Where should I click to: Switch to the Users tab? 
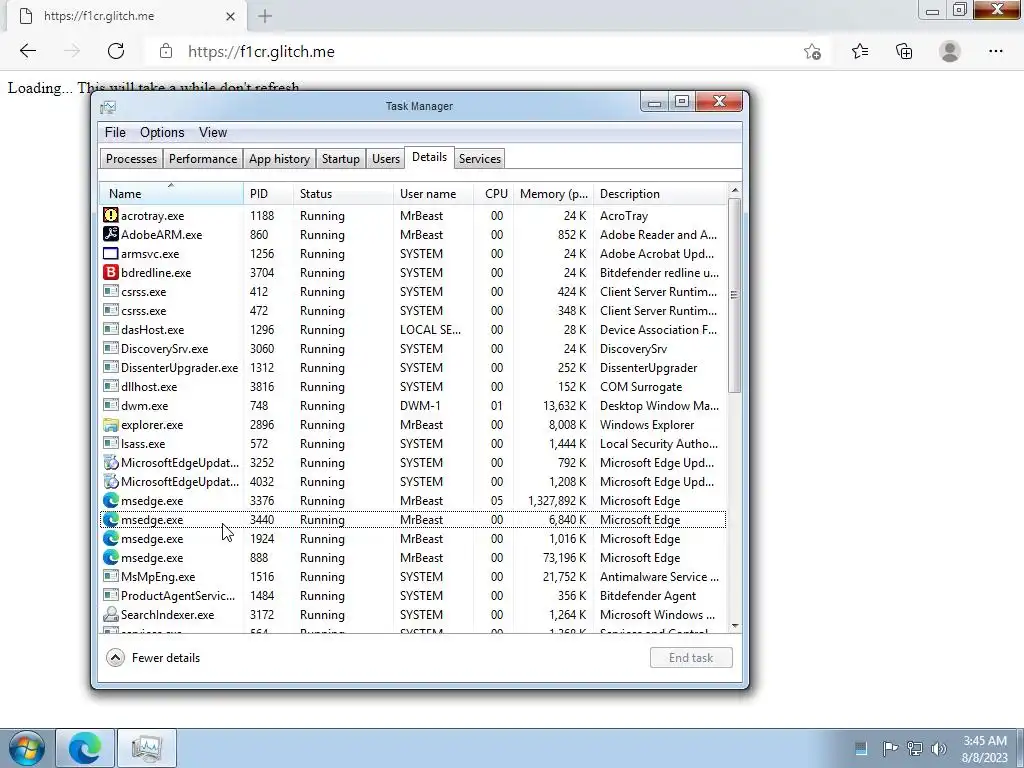pos(385,159)
